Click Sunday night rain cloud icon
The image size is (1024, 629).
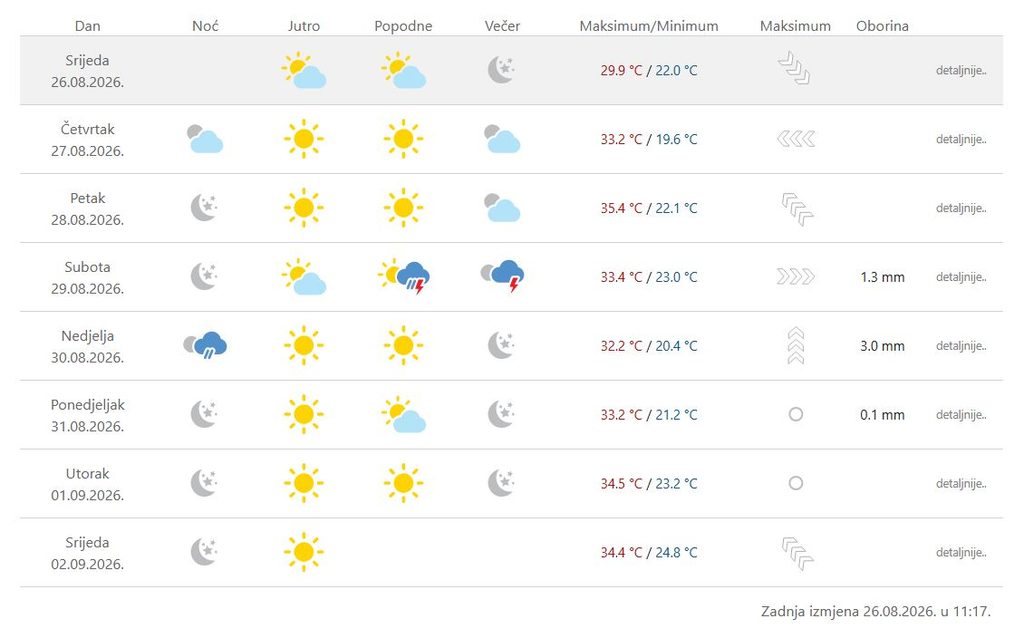(205, 345)
